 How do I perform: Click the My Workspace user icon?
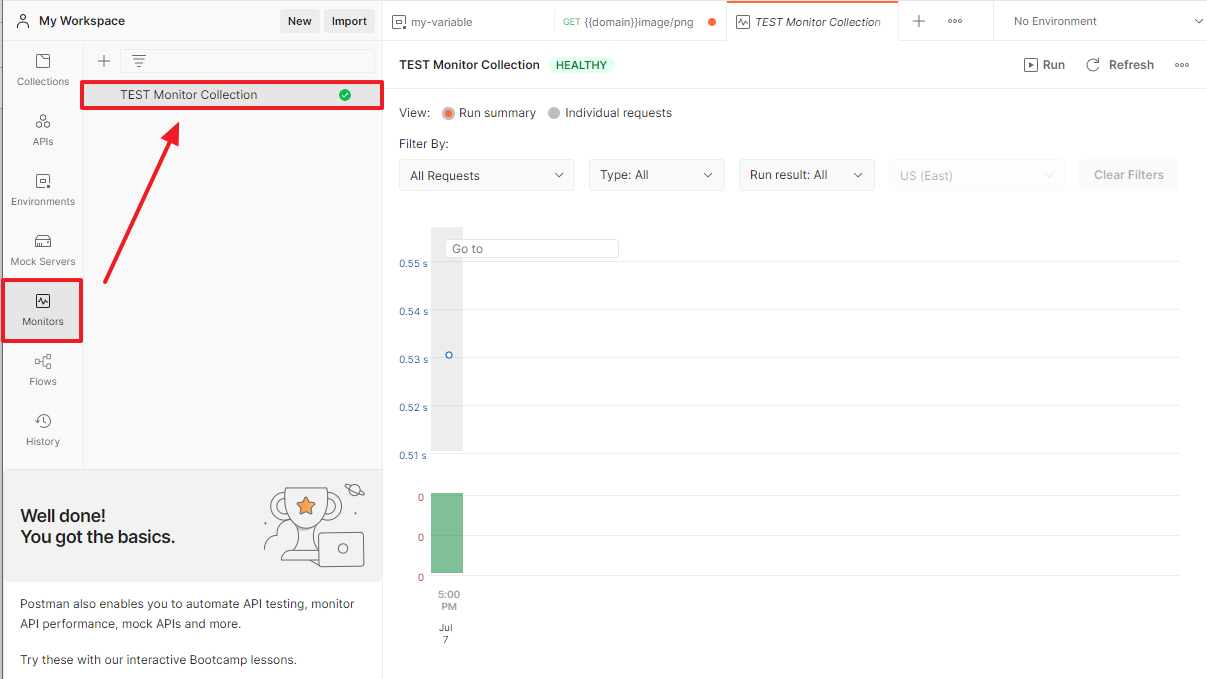23,21
